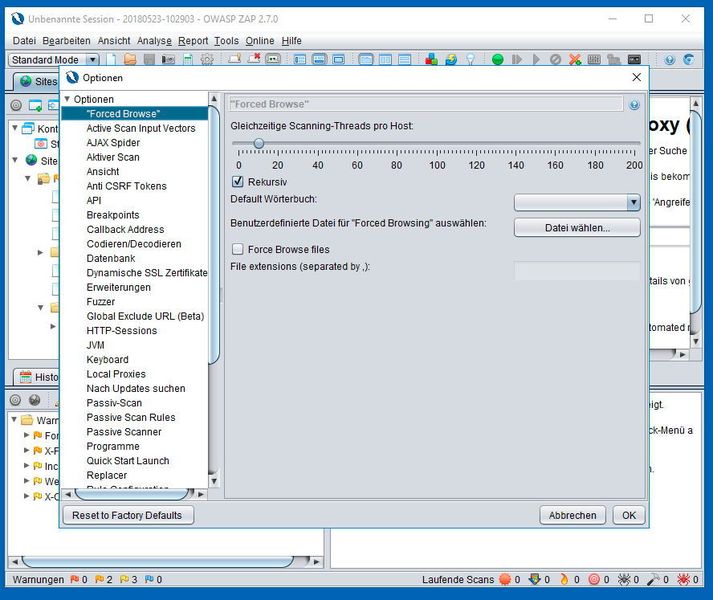Click the light bulb toolbar icon
713x600 pixels.
pos(471,60)
